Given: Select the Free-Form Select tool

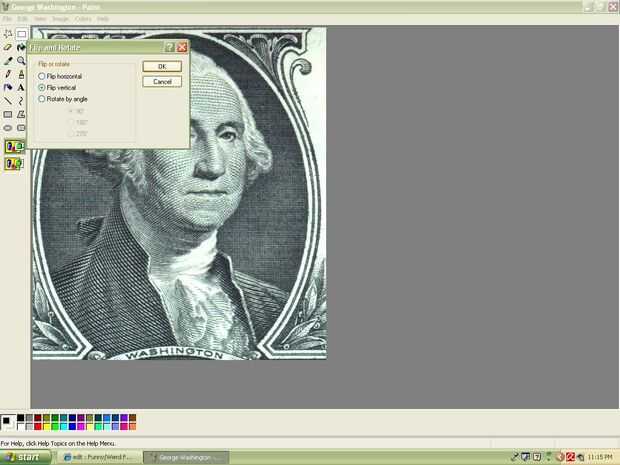Looking at the screenshot, I should pos(8,34).
